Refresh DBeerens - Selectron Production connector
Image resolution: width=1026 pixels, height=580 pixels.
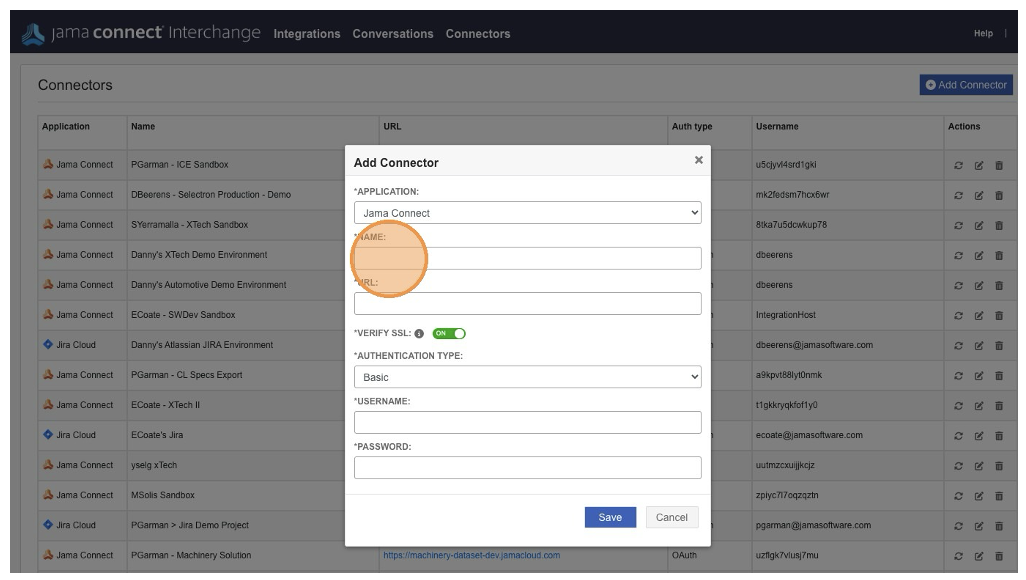(x=958, y=195)
